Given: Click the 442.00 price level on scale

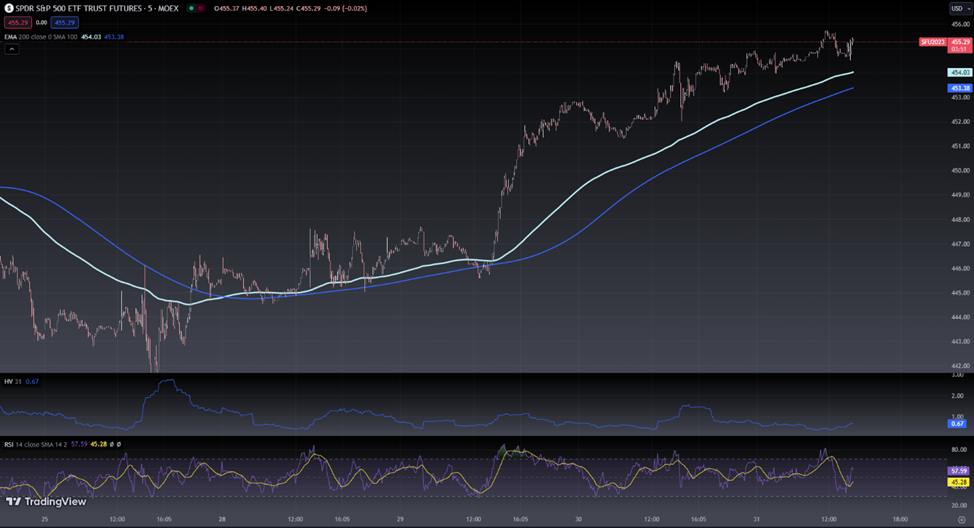Looking at the screenshot, I should (960, 366).
